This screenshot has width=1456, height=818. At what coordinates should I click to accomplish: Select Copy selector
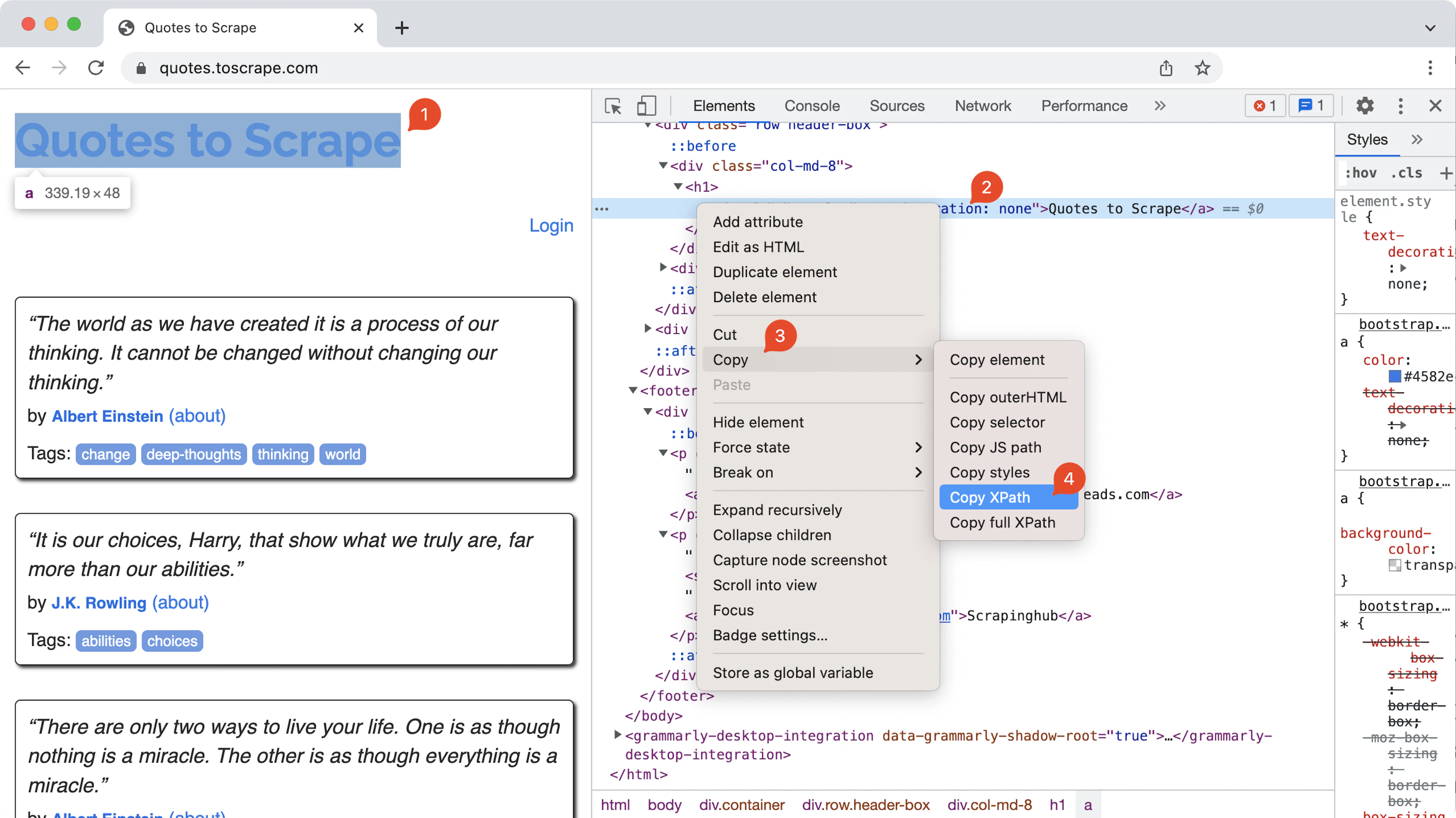[1008, 422]
